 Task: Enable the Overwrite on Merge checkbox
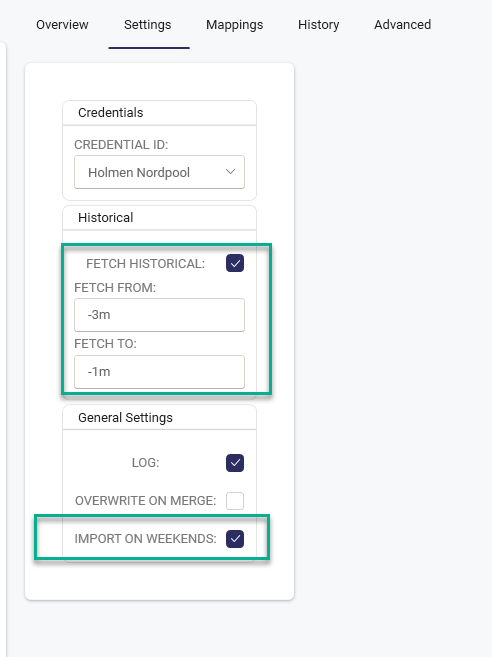[235, 501]
